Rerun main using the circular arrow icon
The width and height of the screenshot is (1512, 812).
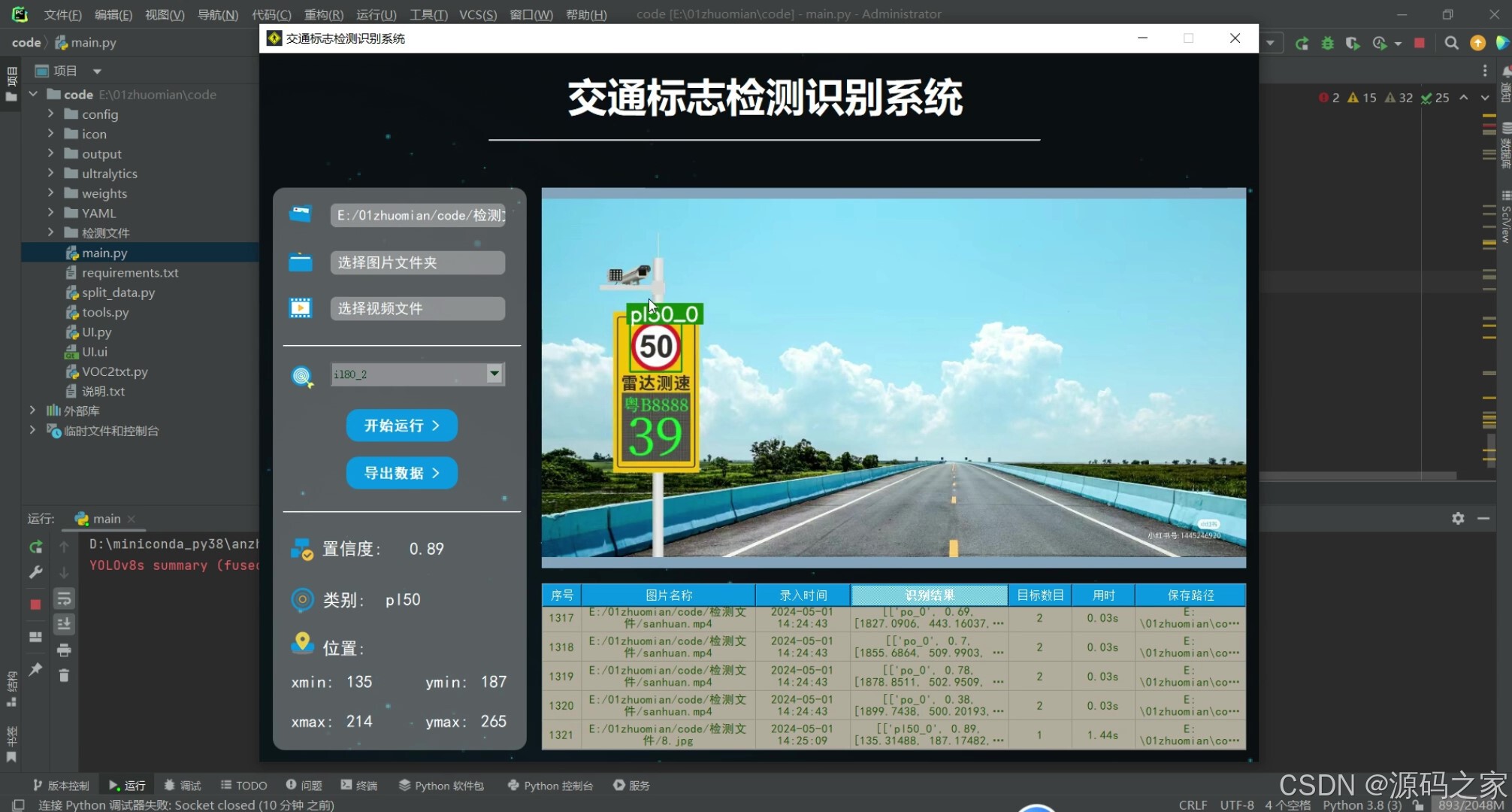click(x=1302, y=43)
